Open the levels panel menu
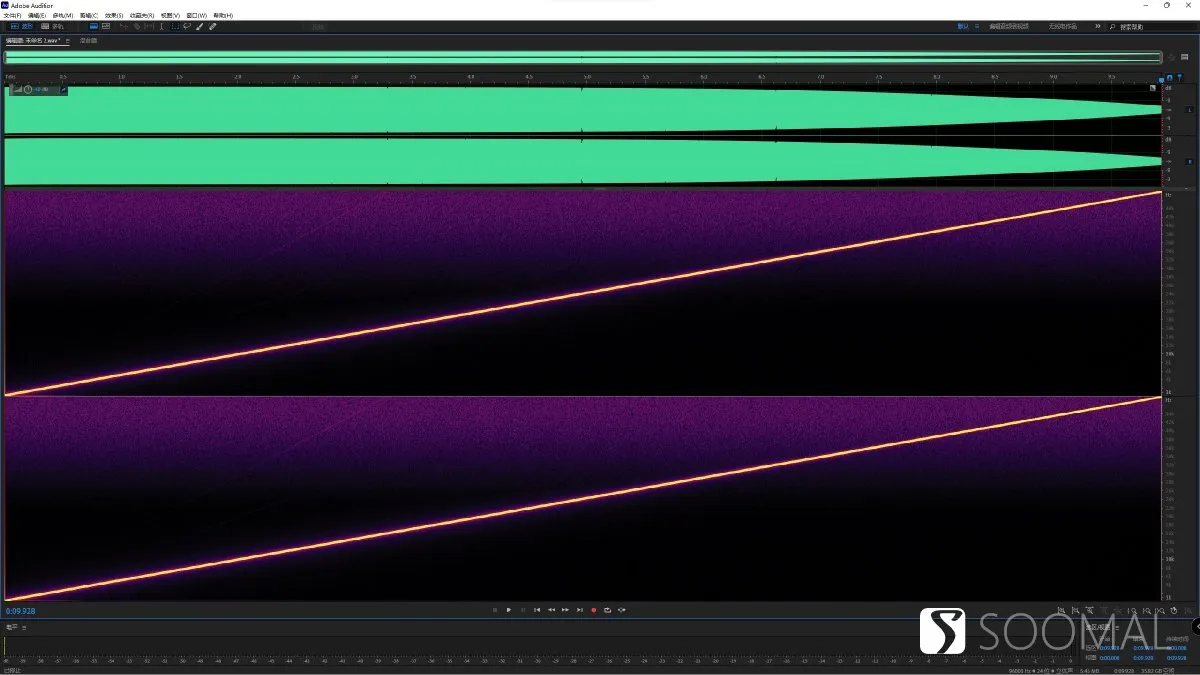This screenshot has width=1200, height=675. point(25,627)
